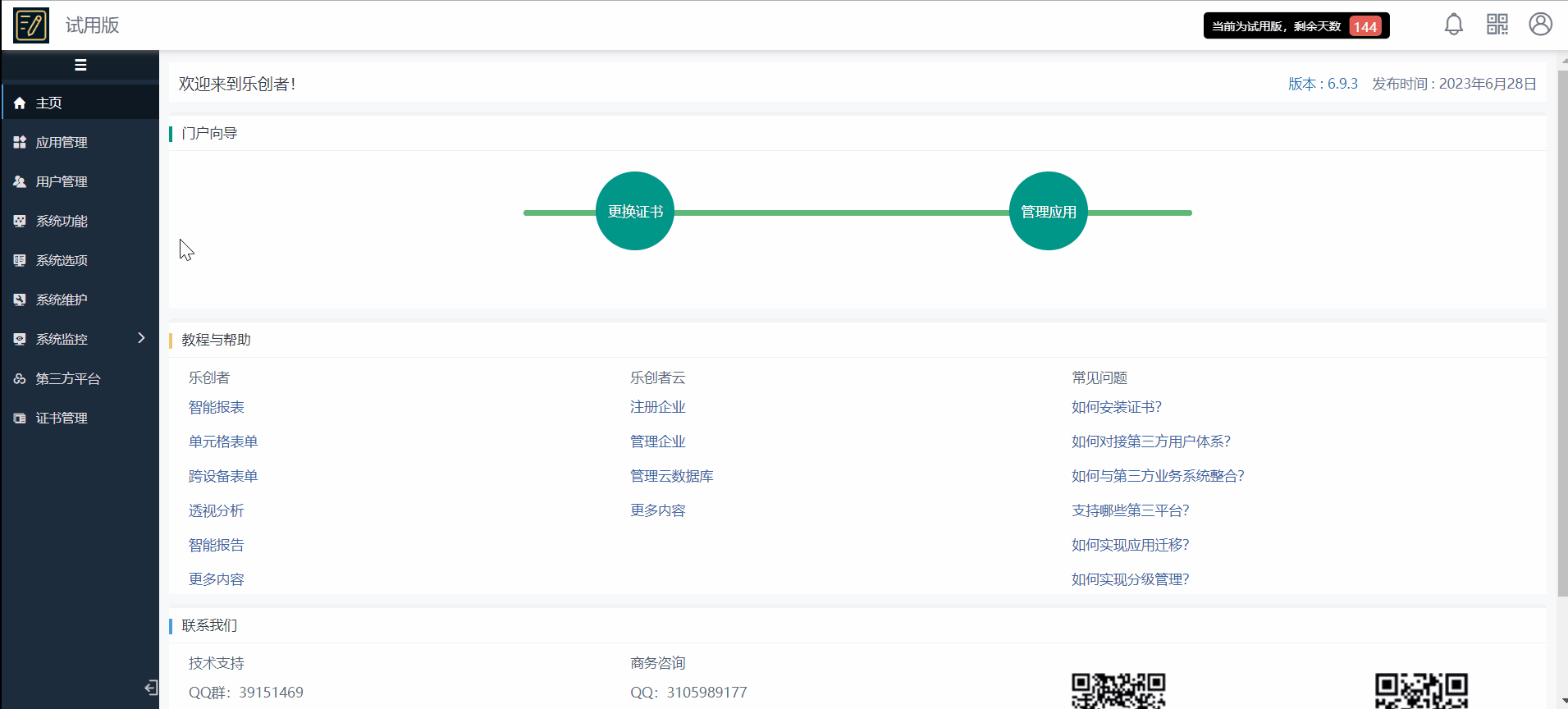Click the 应用管理 sidebar icon
The width and height of the screenshot is (1568, 709).
click(x=20, y=142)
